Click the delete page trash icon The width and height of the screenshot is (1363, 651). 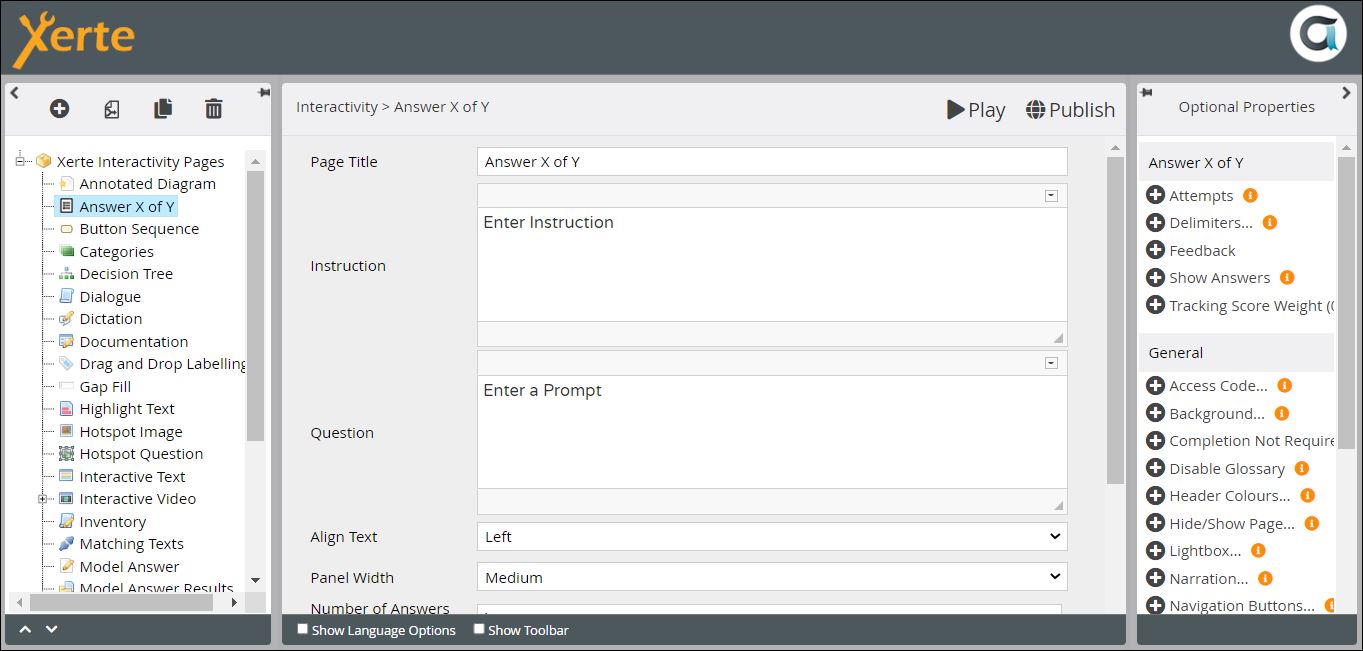coord(213,109)
